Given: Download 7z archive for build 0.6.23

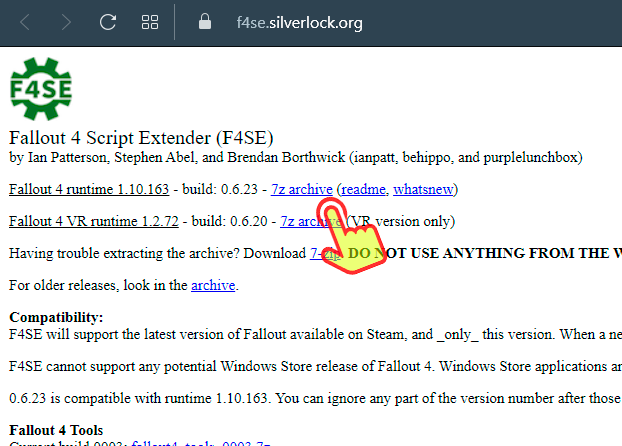Looking at the screenshot, I should (x=301, y=189).
